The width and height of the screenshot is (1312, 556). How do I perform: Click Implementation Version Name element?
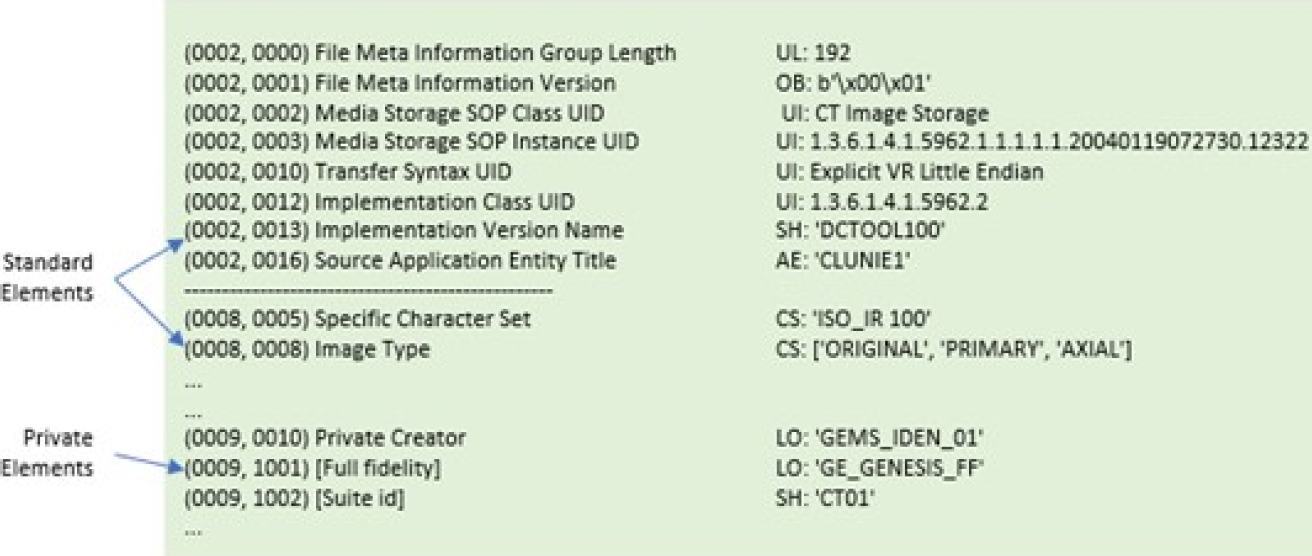click(x=404, y=231)
